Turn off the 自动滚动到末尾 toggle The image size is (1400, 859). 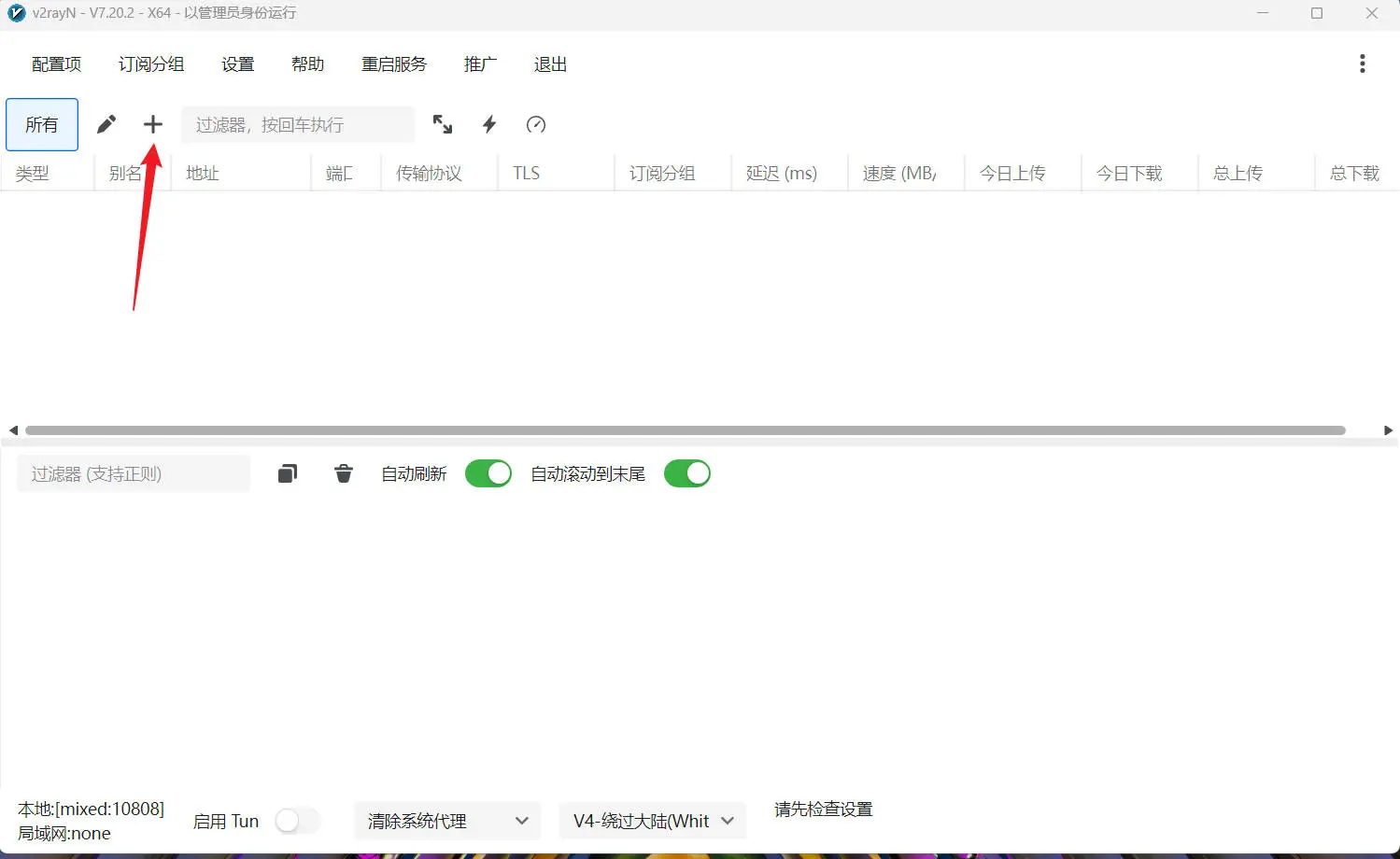687,473
